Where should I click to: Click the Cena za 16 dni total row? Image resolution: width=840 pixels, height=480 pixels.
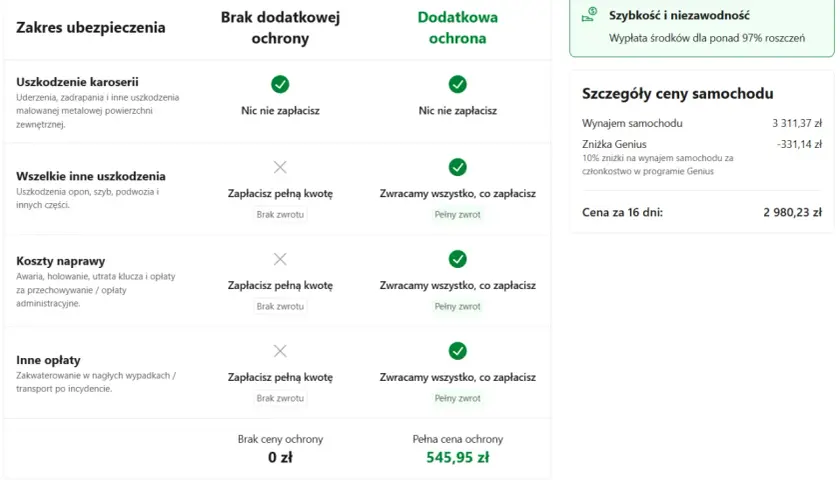pos(702,212)
